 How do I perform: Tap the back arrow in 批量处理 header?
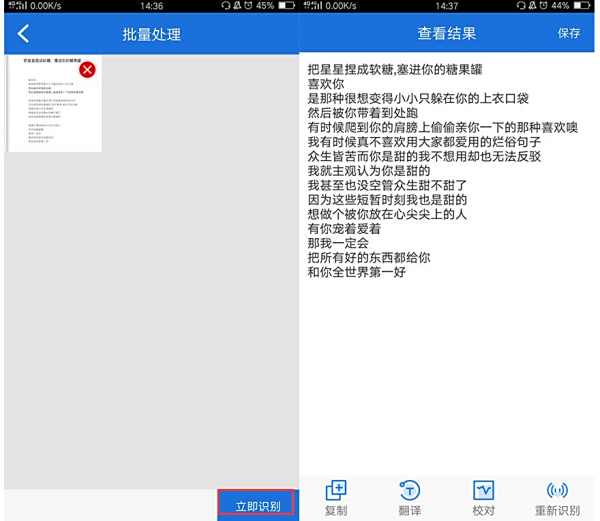pyautogui.click(x=23, y=34)
